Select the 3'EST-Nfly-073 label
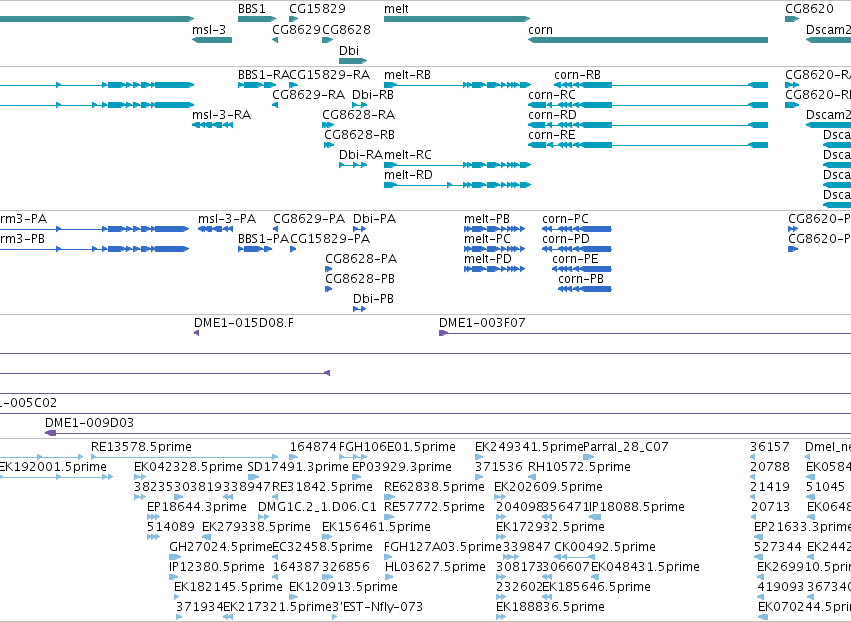Image resolution: width=851 pixels, height=622 pixels. pyautogui.click(x=377, y=607)
